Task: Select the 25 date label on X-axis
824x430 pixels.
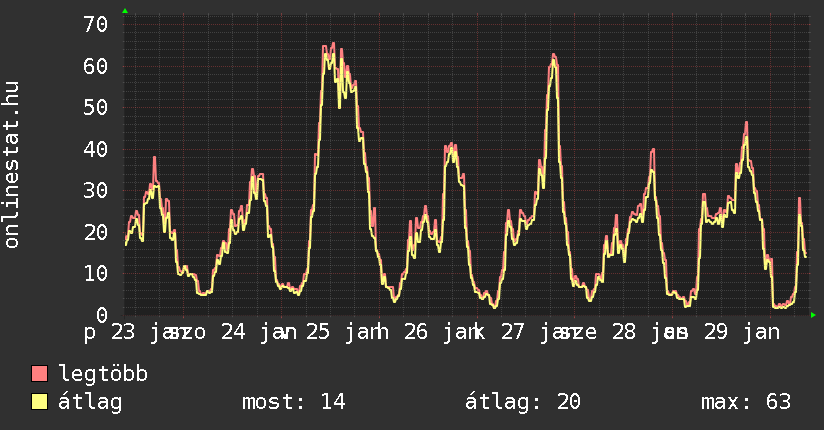Action: click(319, 332)
